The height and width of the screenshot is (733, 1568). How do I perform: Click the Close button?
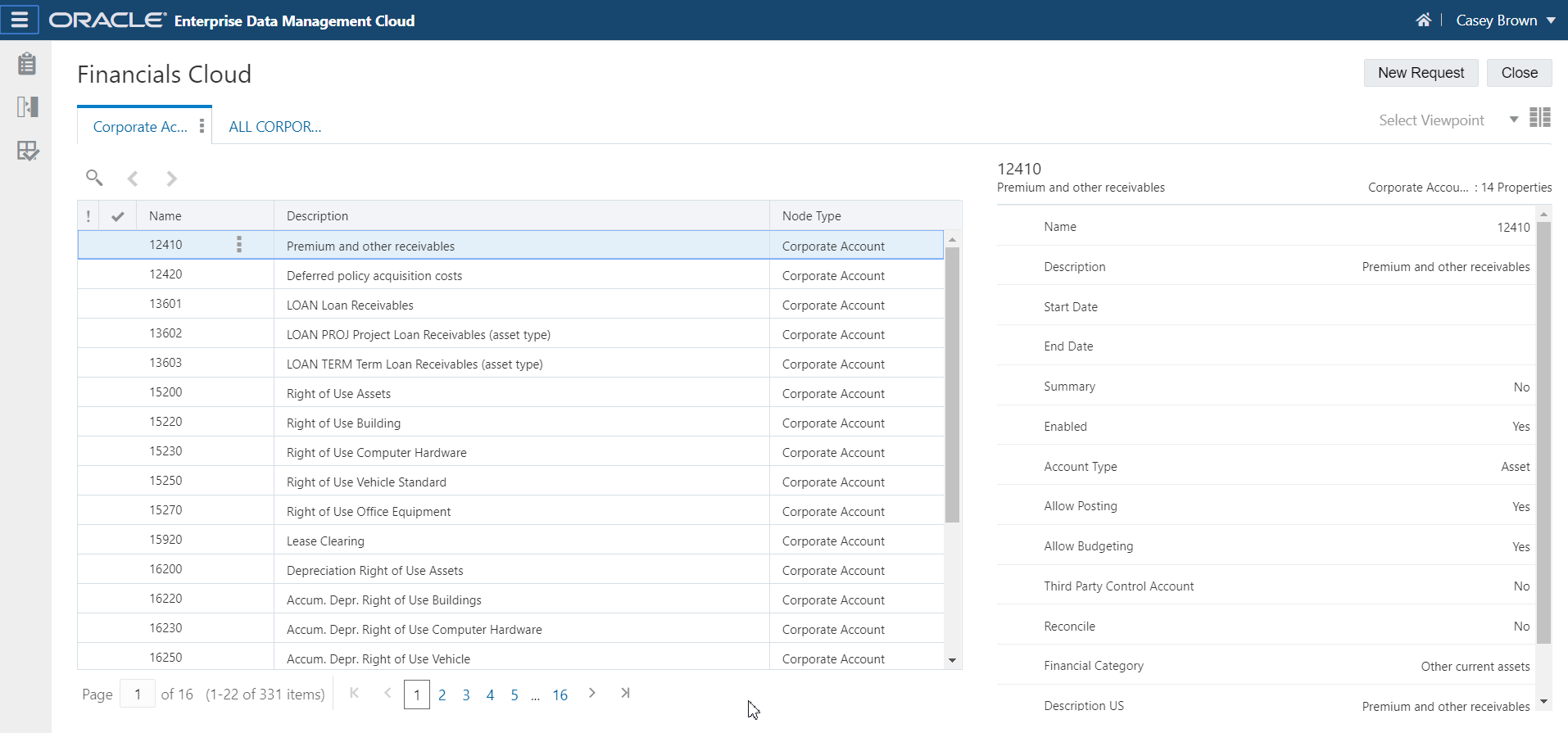point(1519,73)
